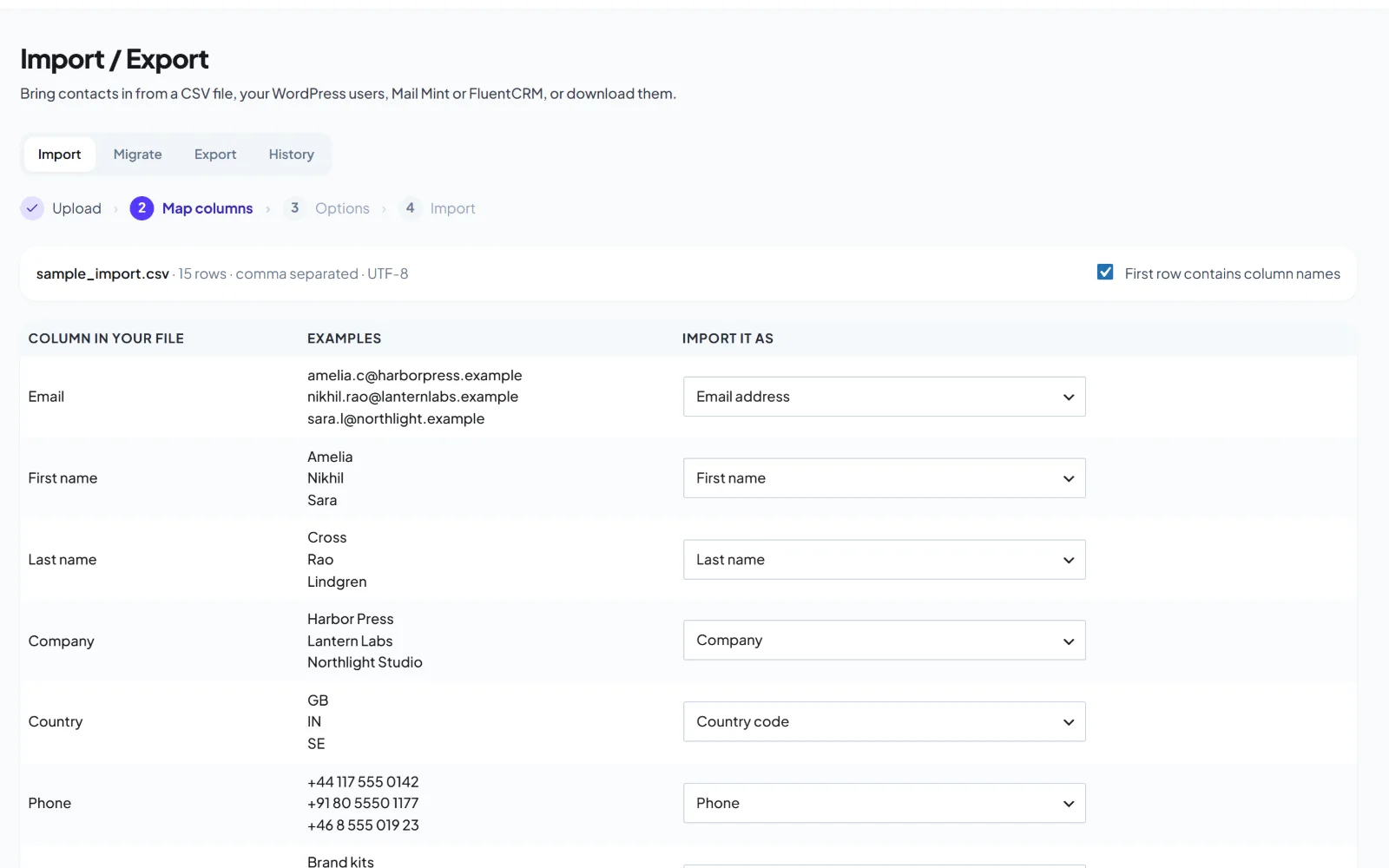1389x868 pixels.
Task: Click the Import step label in stepper
Action: pyautogui.click(x=452, y=208)
